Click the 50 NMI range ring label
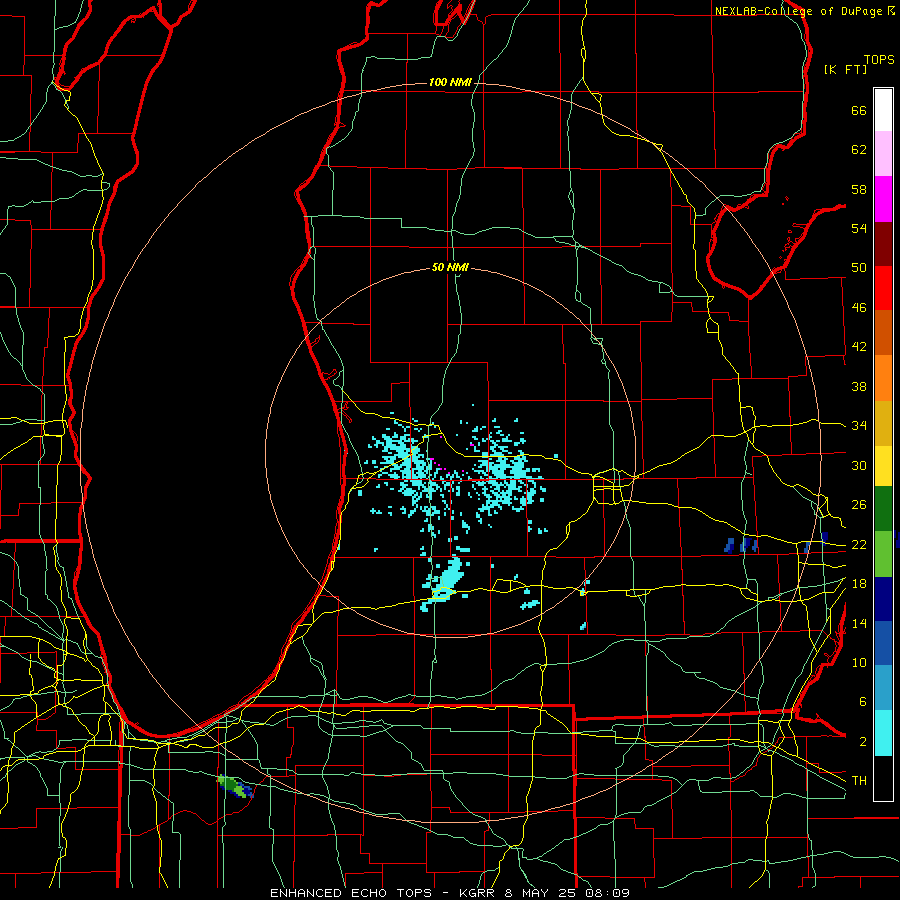 point(450,267)
